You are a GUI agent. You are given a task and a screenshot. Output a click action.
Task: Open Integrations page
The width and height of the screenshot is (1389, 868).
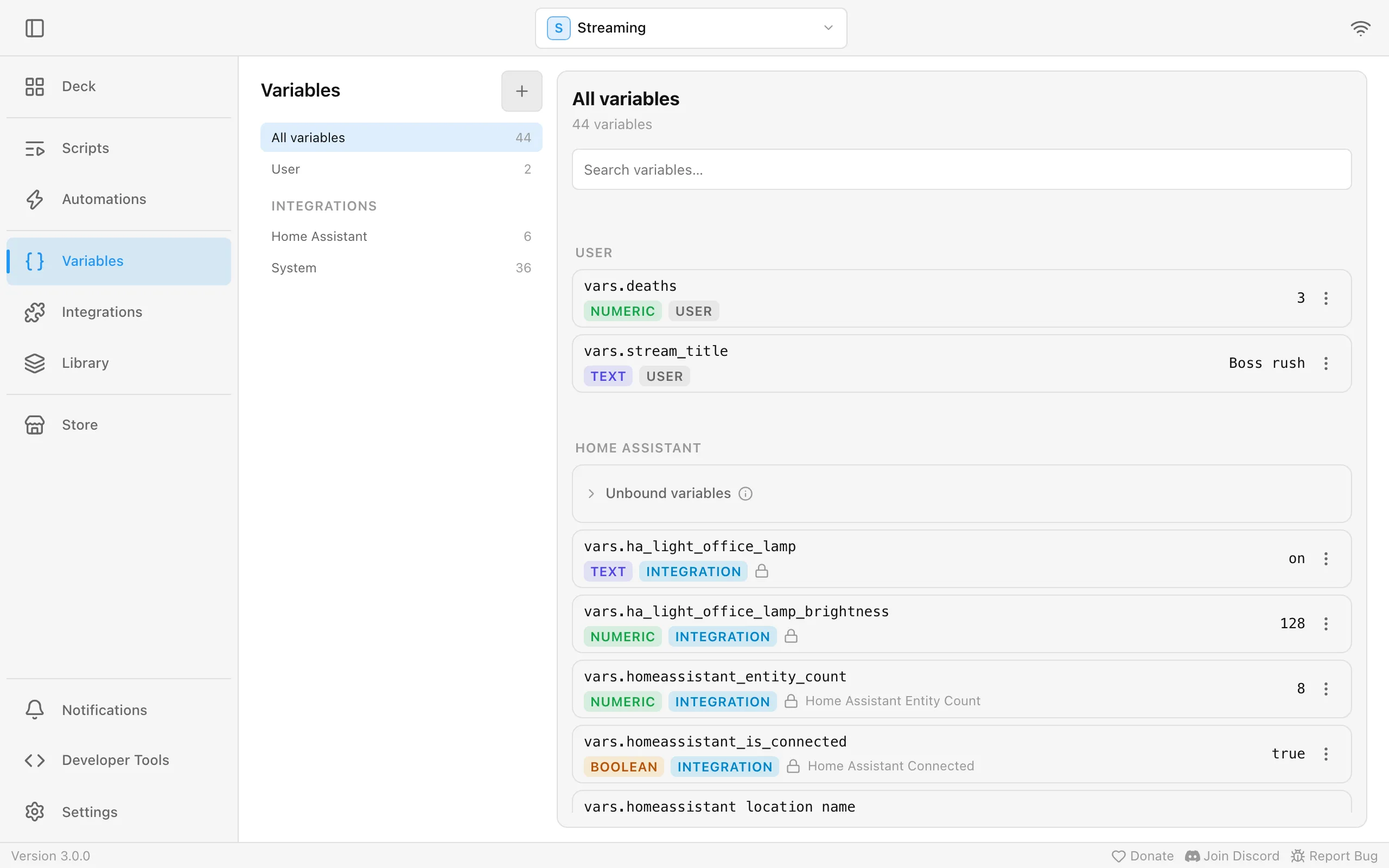tap(119, 312)
